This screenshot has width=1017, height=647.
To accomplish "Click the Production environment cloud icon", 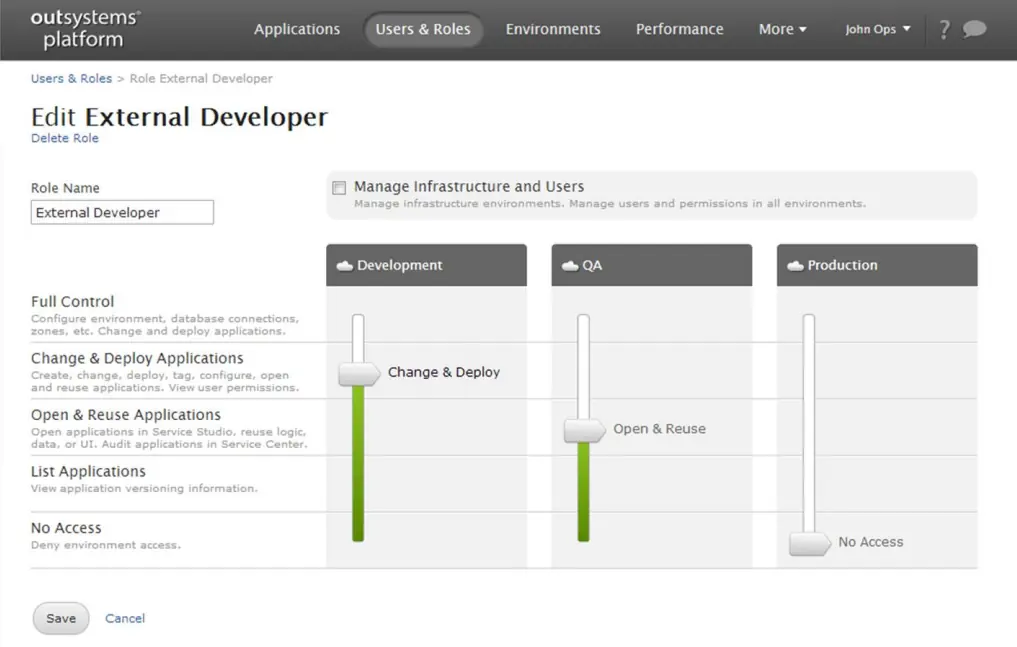I will point(795,265).
